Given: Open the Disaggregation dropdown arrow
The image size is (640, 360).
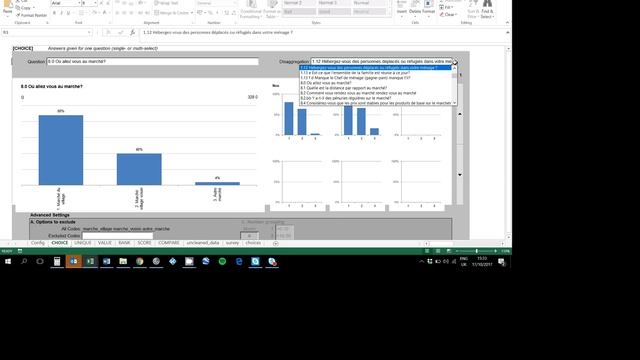Looking at the screenshot, I should [455, 62].
